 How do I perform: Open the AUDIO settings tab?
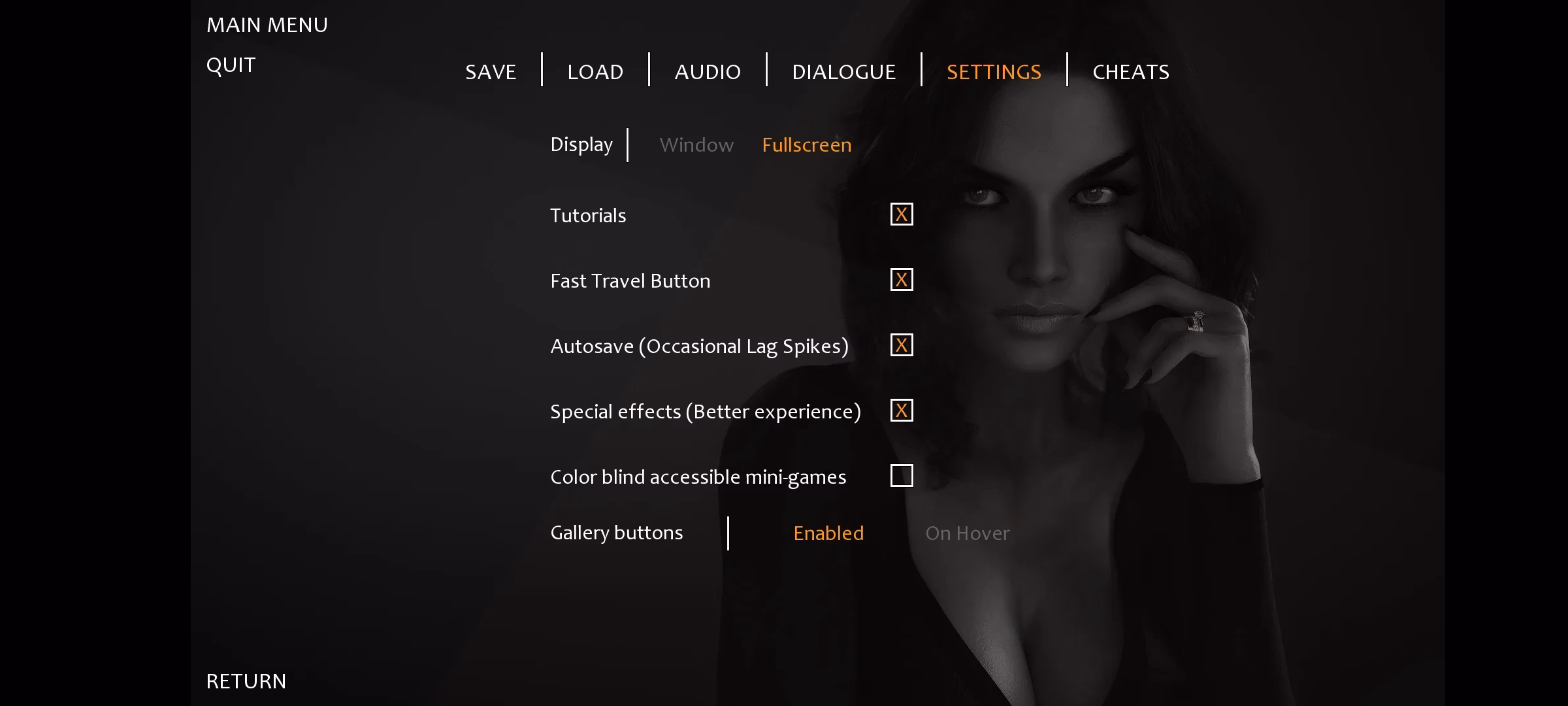(708, 71)
